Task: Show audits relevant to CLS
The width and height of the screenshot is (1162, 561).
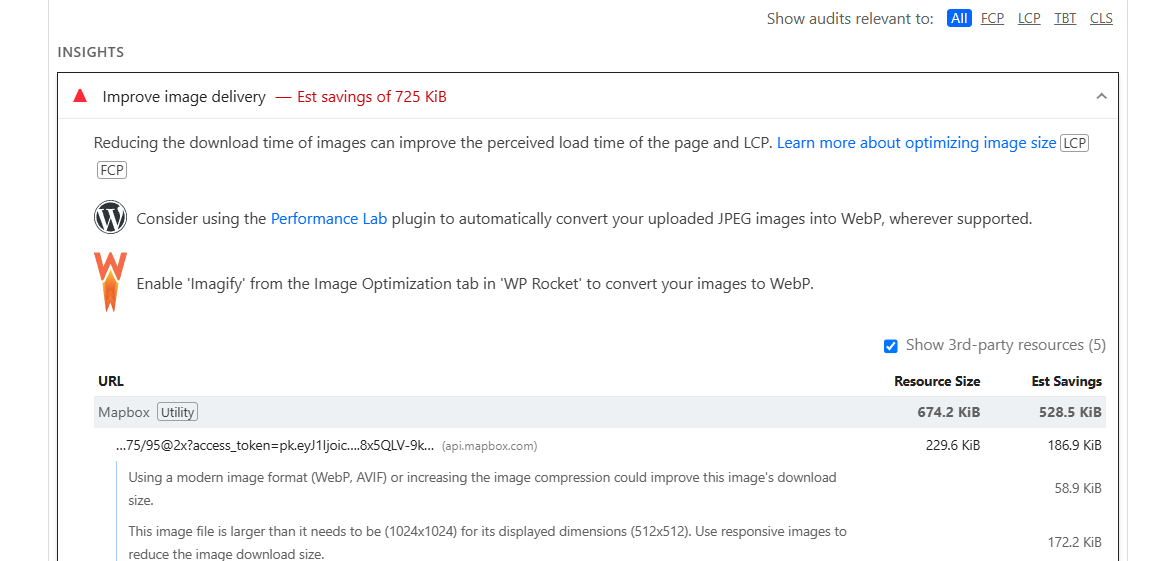Action: click(1101, 19)
